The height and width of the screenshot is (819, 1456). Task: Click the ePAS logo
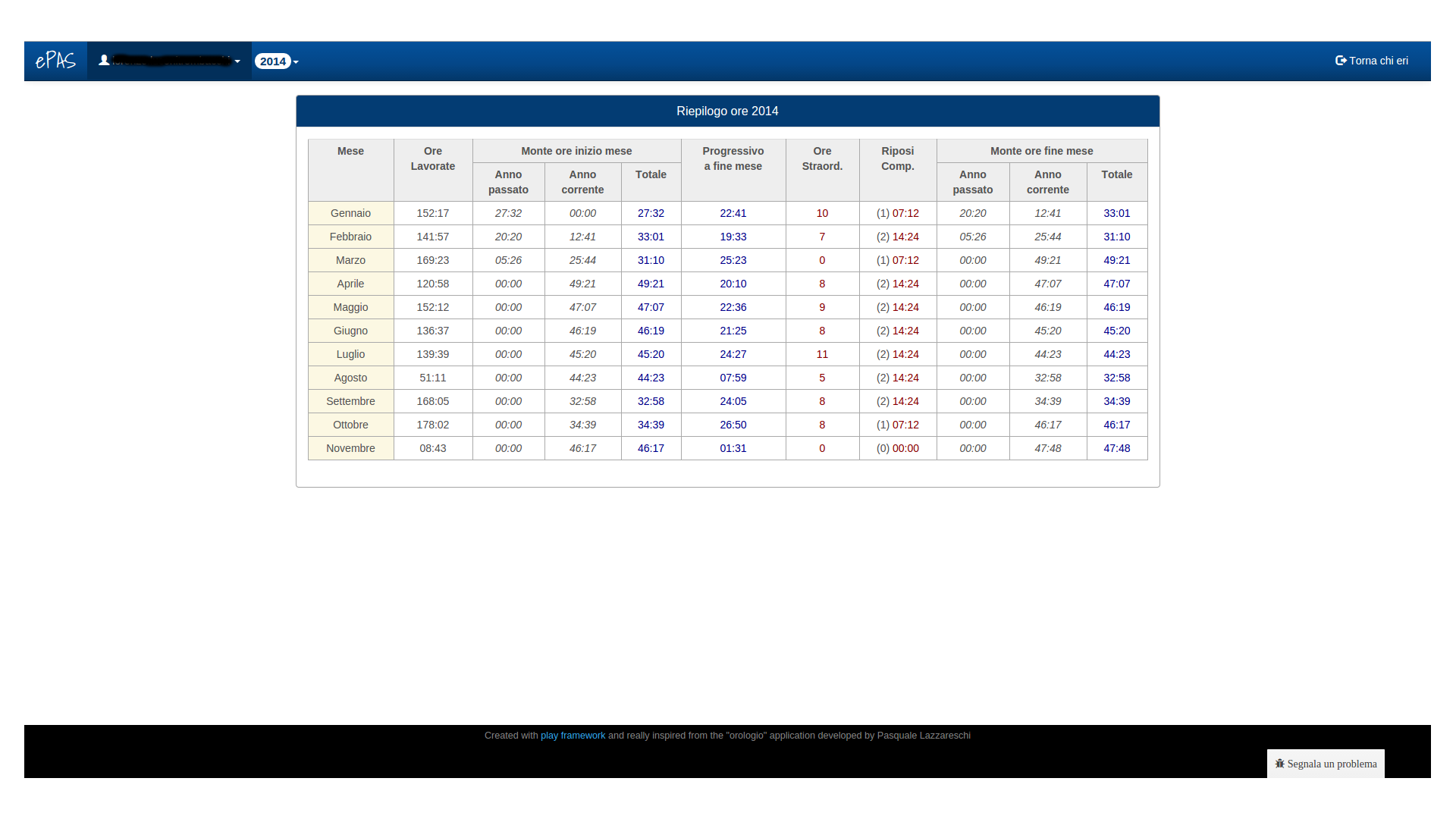55,61
